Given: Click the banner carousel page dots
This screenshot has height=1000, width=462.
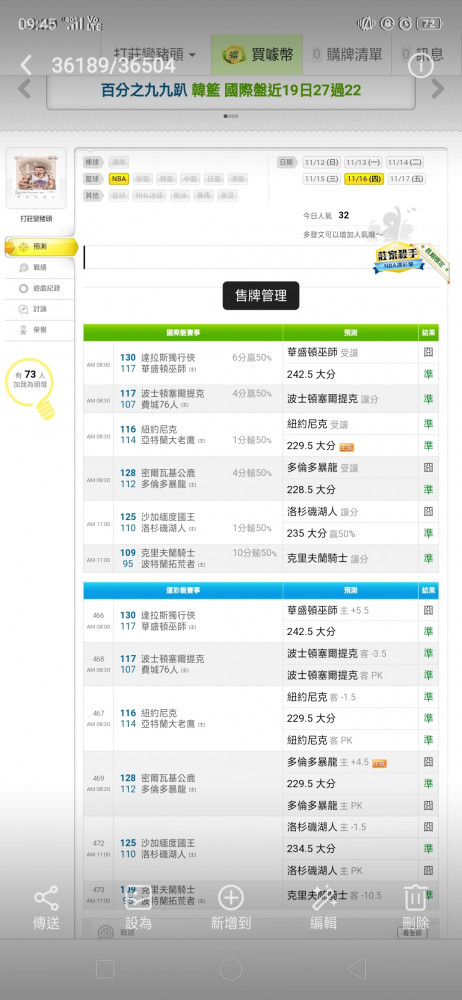Looking at the screenshot, I should pyautogui.click(x=231, y=116).
